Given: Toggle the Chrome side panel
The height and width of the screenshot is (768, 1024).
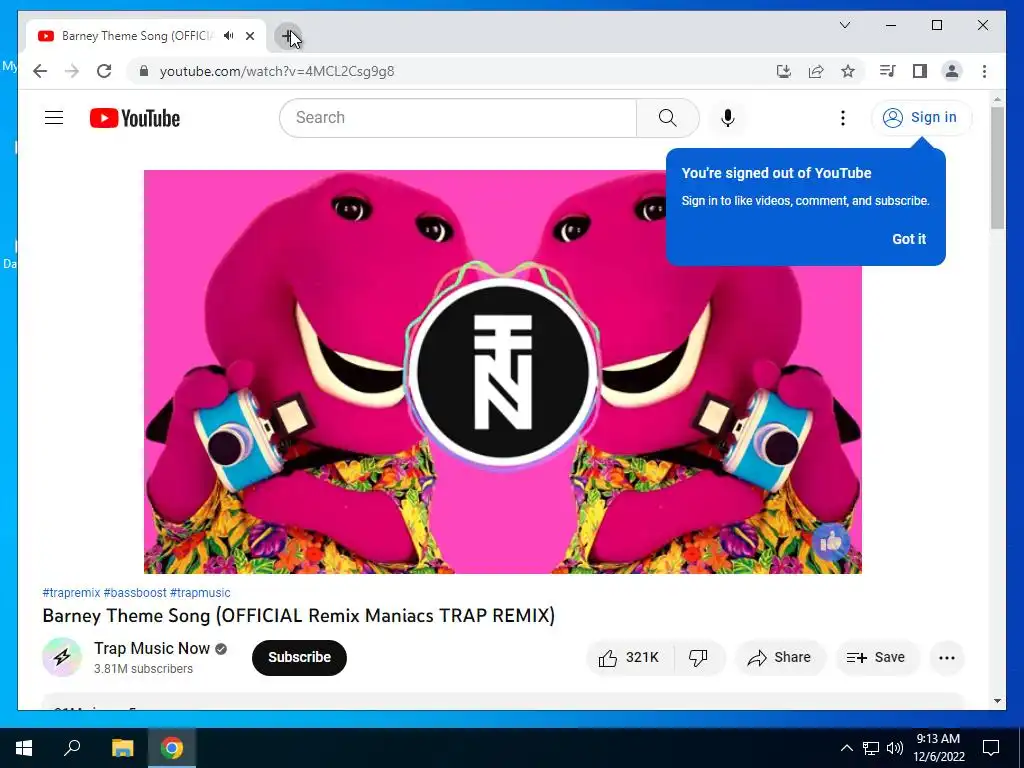Looking at the screenshot, I should 920,71.
